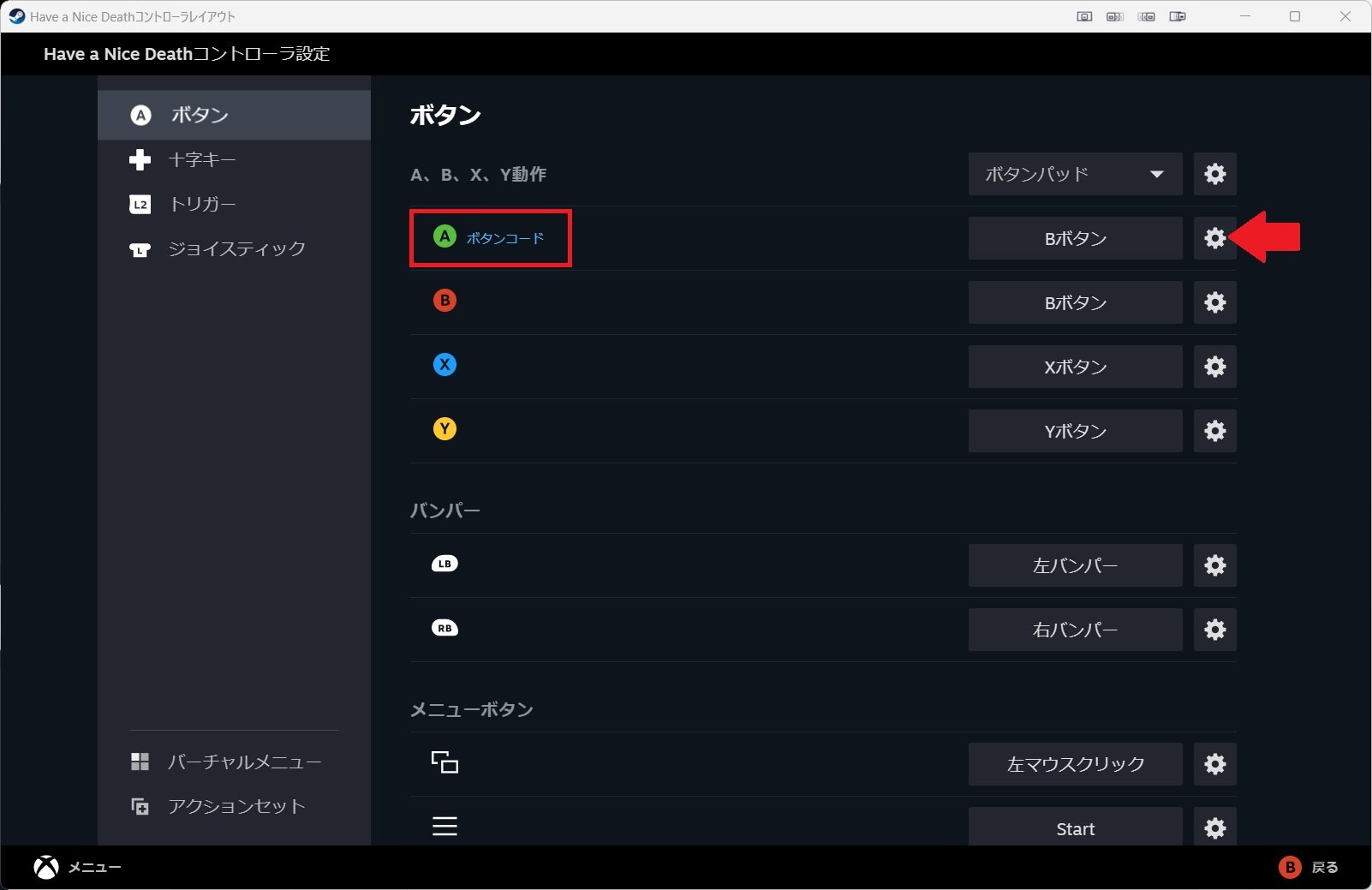This screenshot has width=1372, height=890.
Task: Click second display mode icon in title bar
Action: 1115,16
